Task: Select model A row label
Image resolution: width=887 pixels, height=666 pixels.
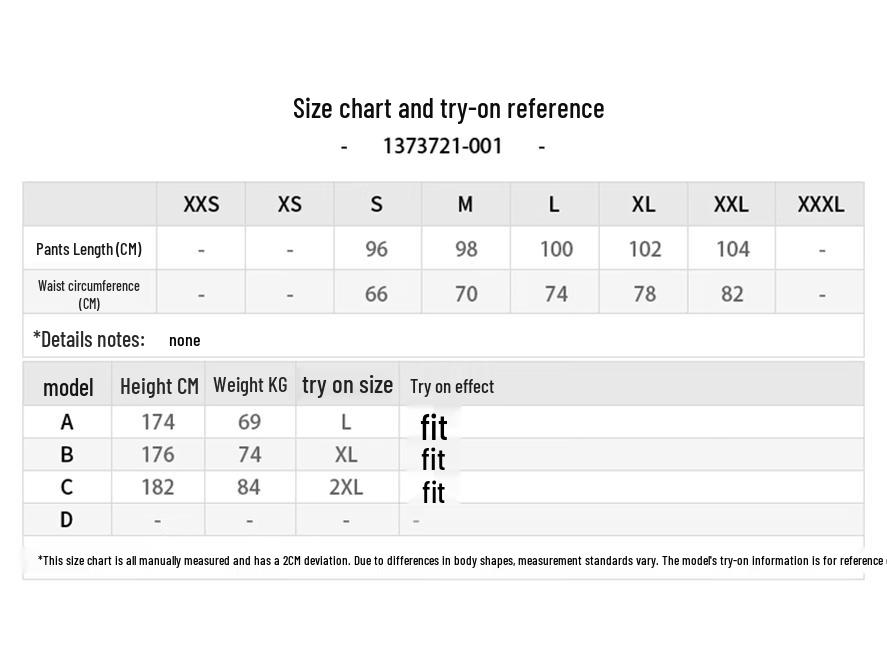Action: coord(67,422)
